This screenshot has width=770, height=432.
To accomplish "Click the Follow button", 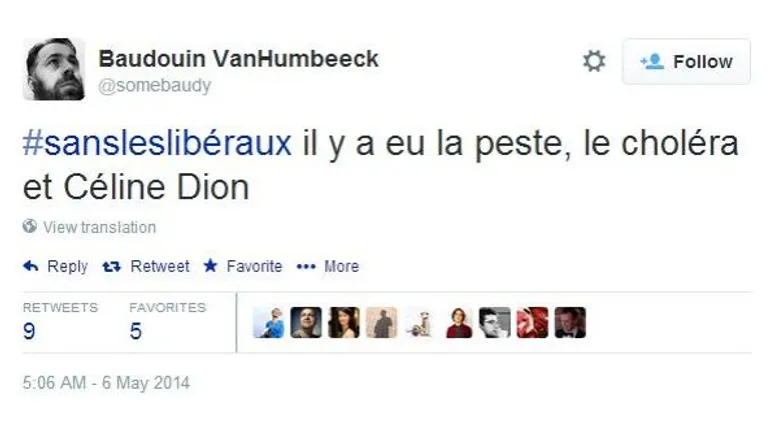I will pyautogui.click(x=686, y=62).
